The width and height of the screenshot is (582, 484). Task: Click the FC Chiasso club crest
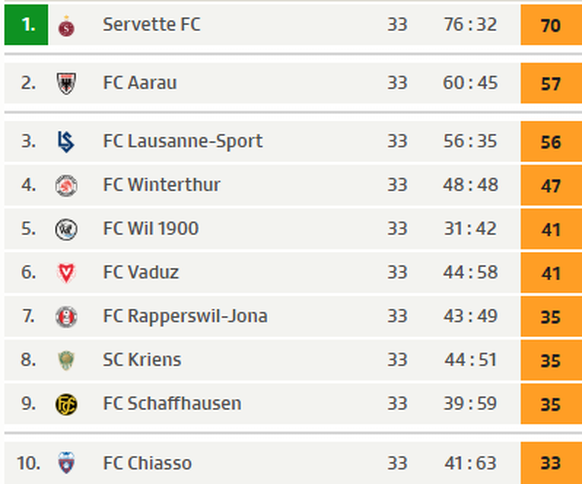click(66, 463)
